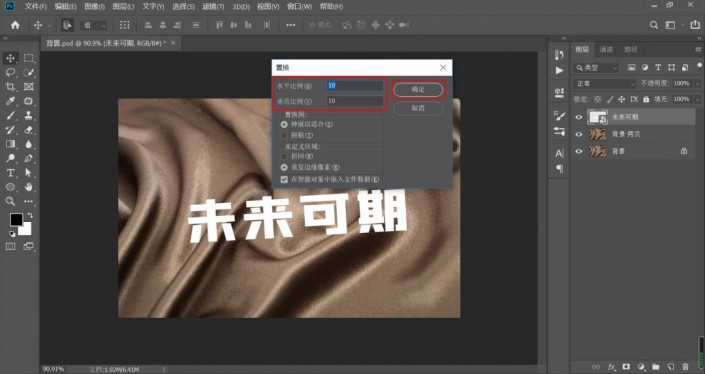Select the Blur tool

(29, 144)
